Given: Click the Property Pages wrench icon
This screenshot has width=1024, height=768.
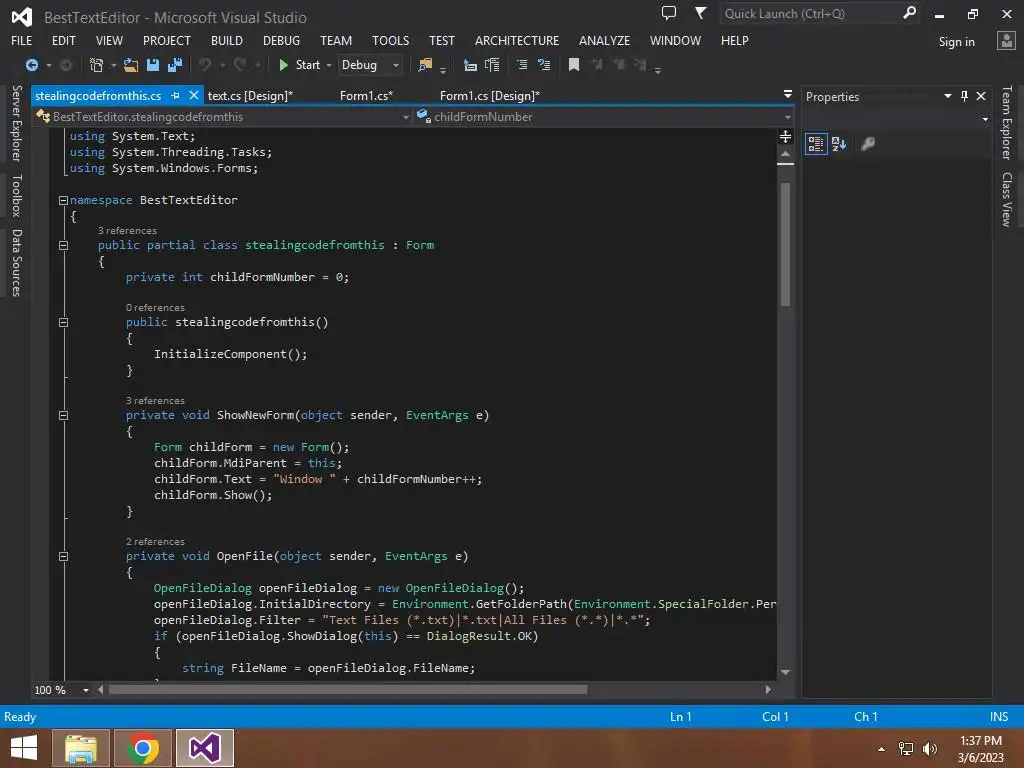Looking at the screenshot, I should (x=868, y=144).
